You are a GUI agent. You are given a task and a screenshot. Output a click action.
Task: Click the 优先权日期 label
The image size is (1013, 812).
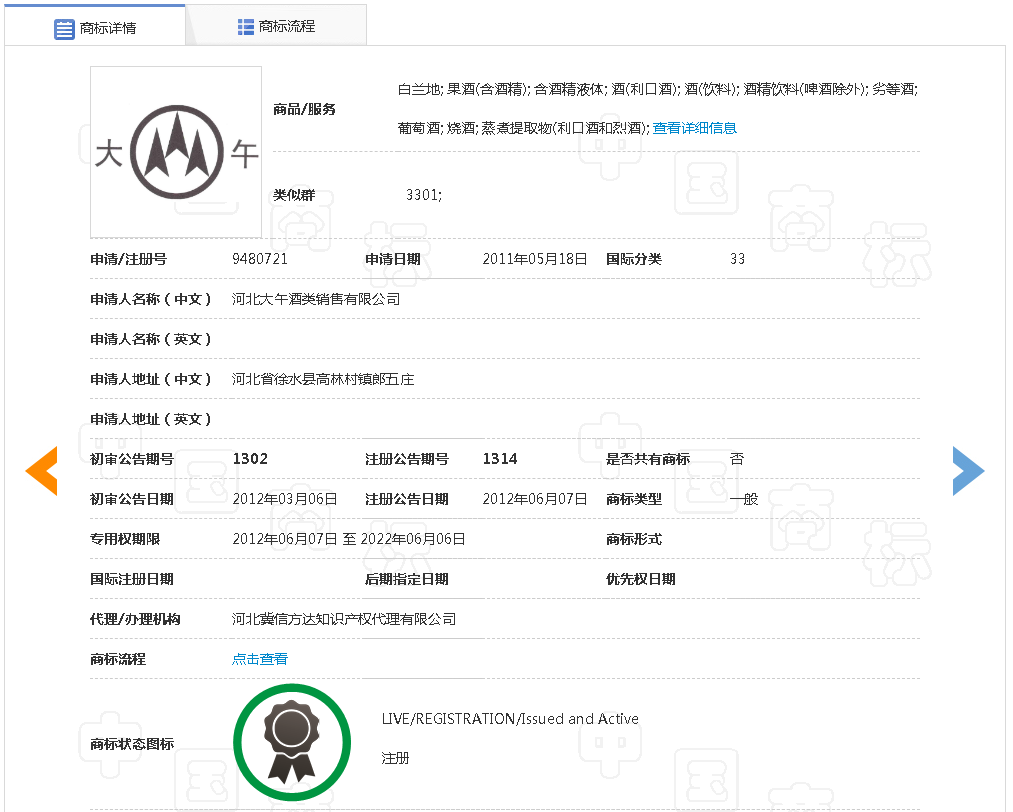click(x=641, y=579)
